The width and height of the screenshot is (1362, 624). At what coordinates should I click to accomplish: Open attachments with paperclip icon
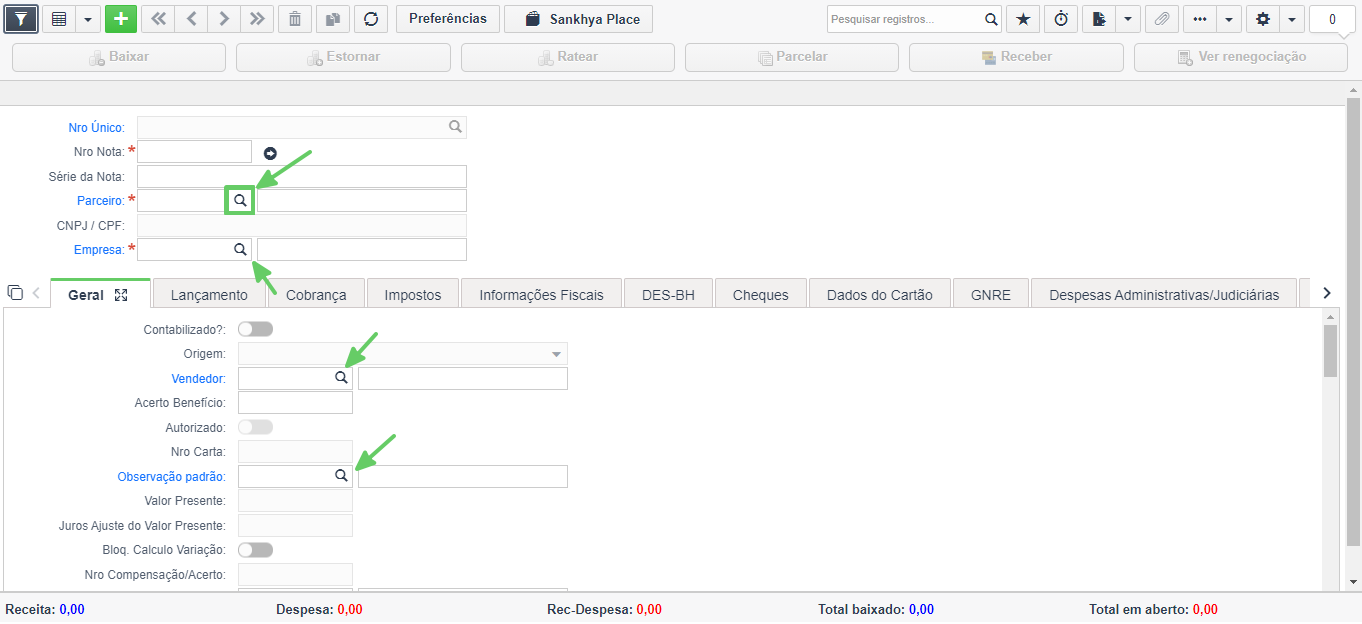click(x=1162, y=19)
